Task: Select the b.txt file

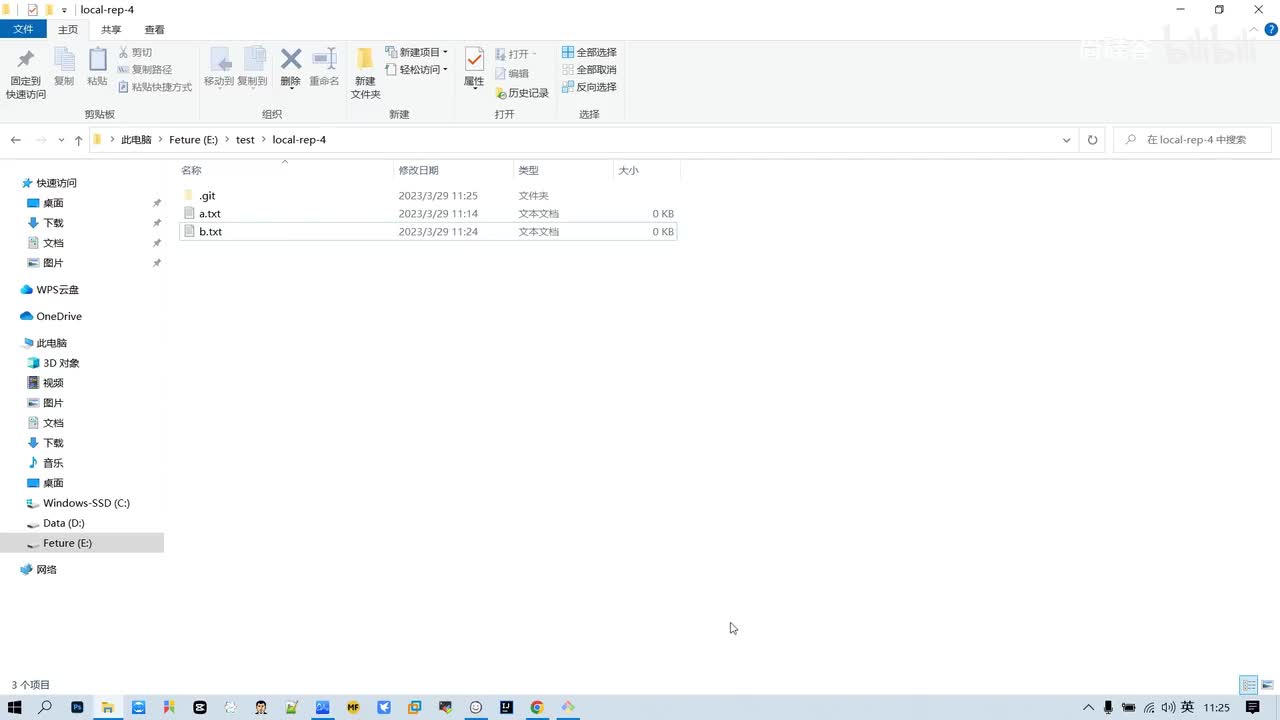Action: 428,232
